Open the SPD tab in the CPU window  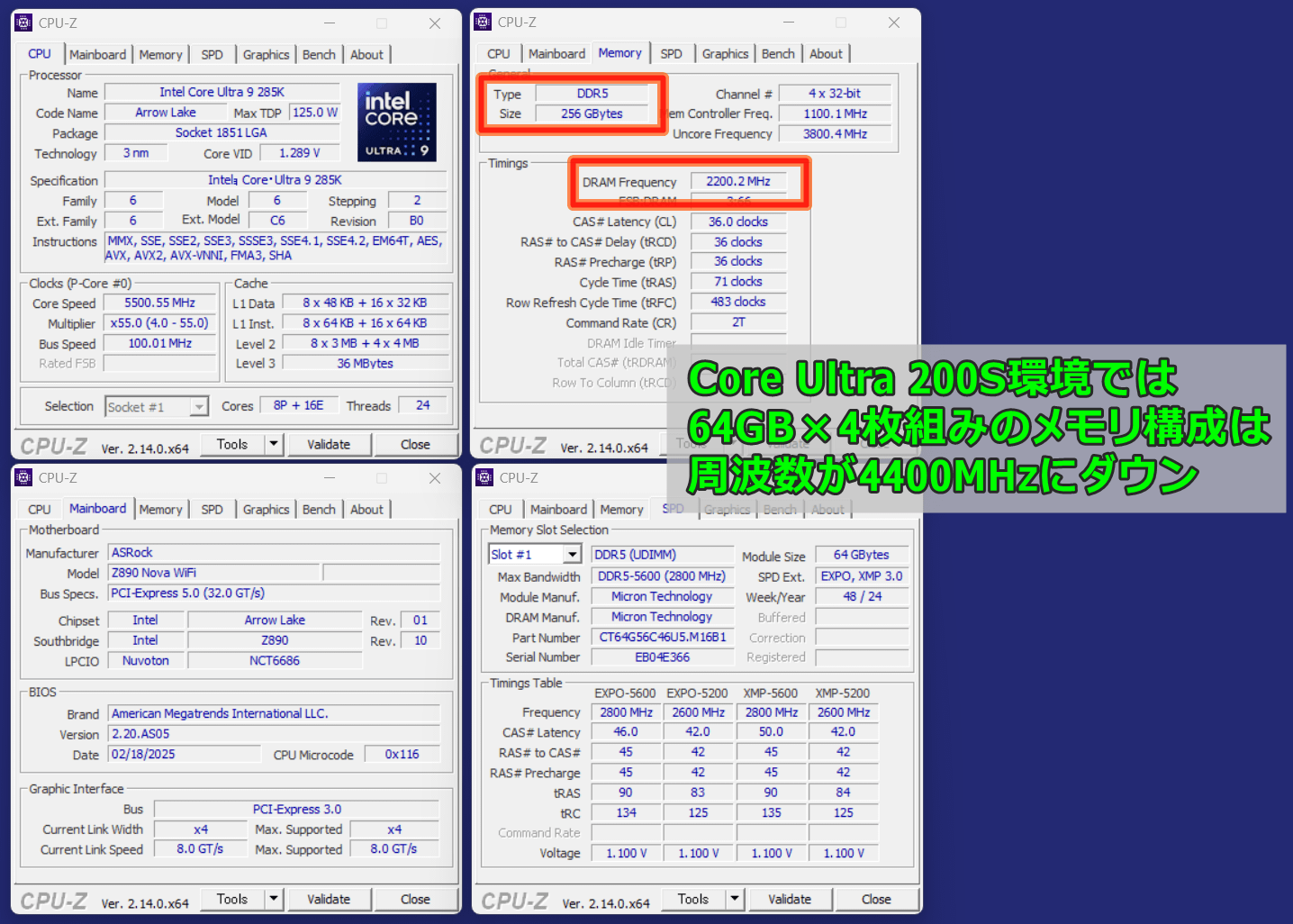[212, 55]
